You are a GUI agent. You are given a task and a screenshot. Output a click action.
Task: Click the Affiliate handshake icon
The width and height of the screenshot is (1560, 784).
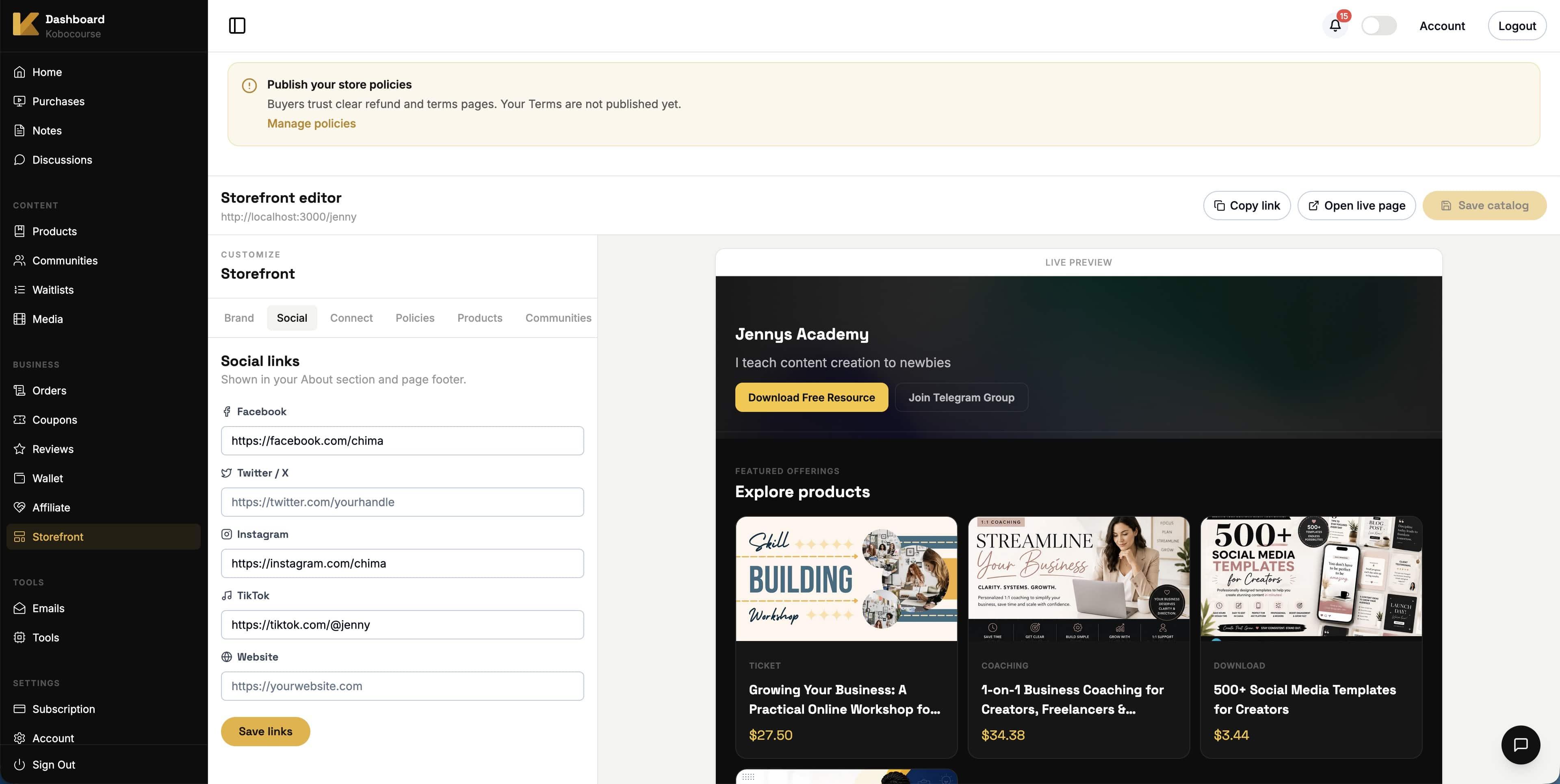tap(19, 507)
